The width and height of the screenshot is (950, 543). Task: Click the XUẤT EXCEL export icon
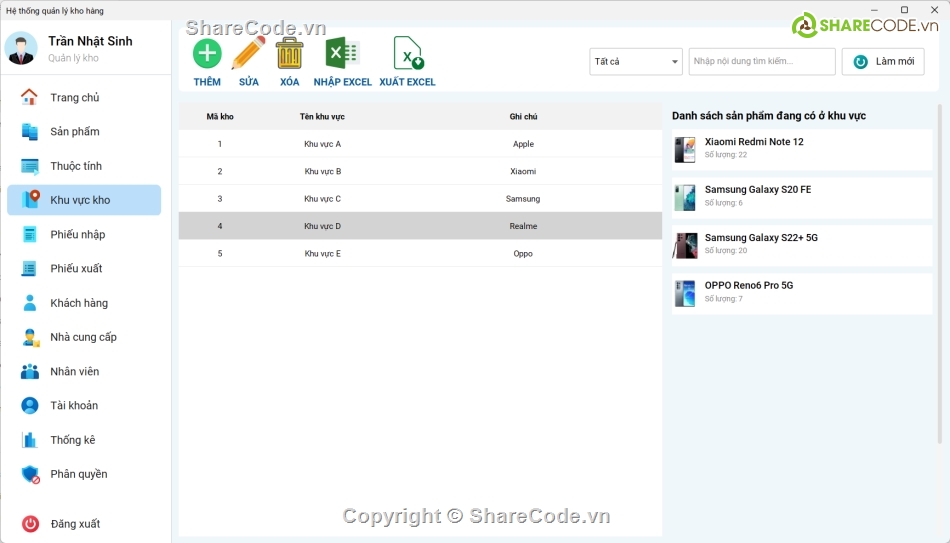pyautogui.click(x=407, y=54)
